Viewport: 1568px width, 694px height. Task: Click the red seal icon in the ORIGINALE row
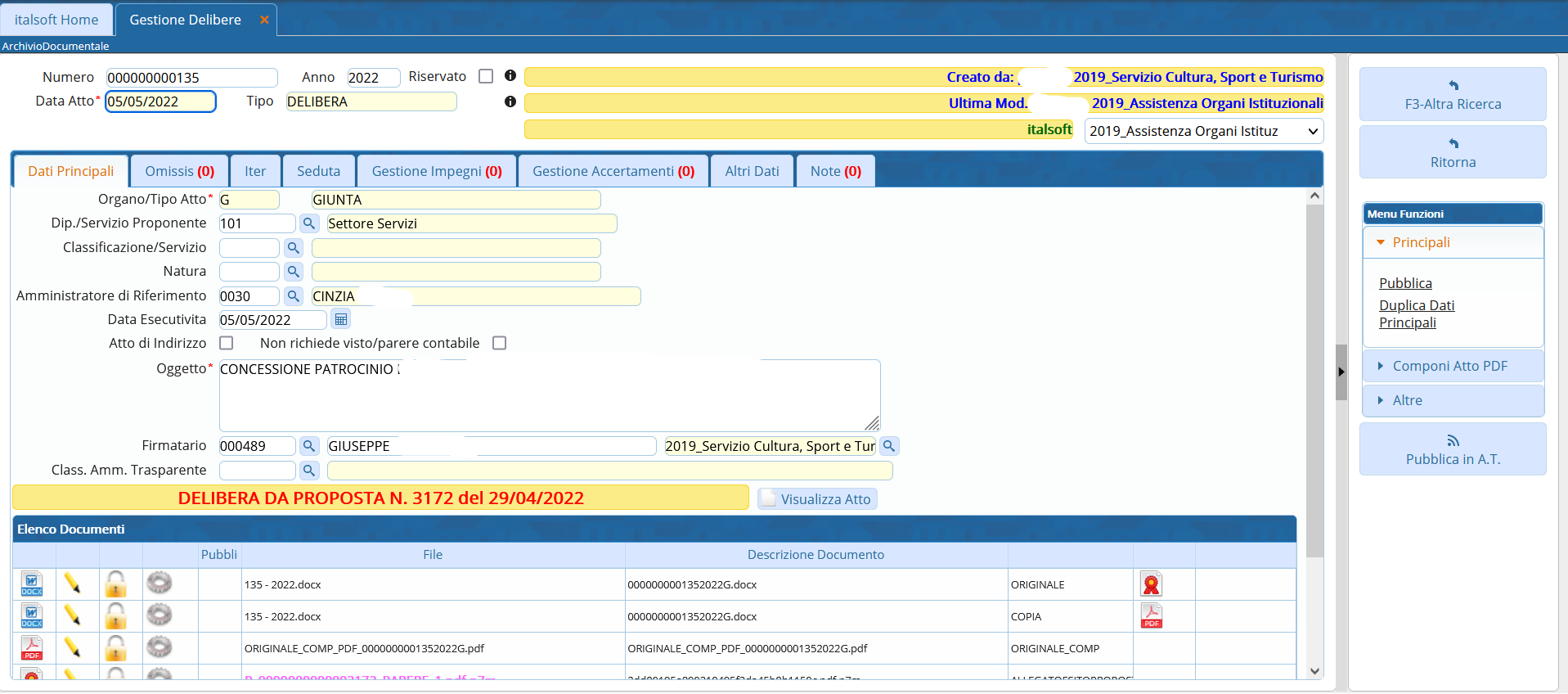[x=1151, y=584]
